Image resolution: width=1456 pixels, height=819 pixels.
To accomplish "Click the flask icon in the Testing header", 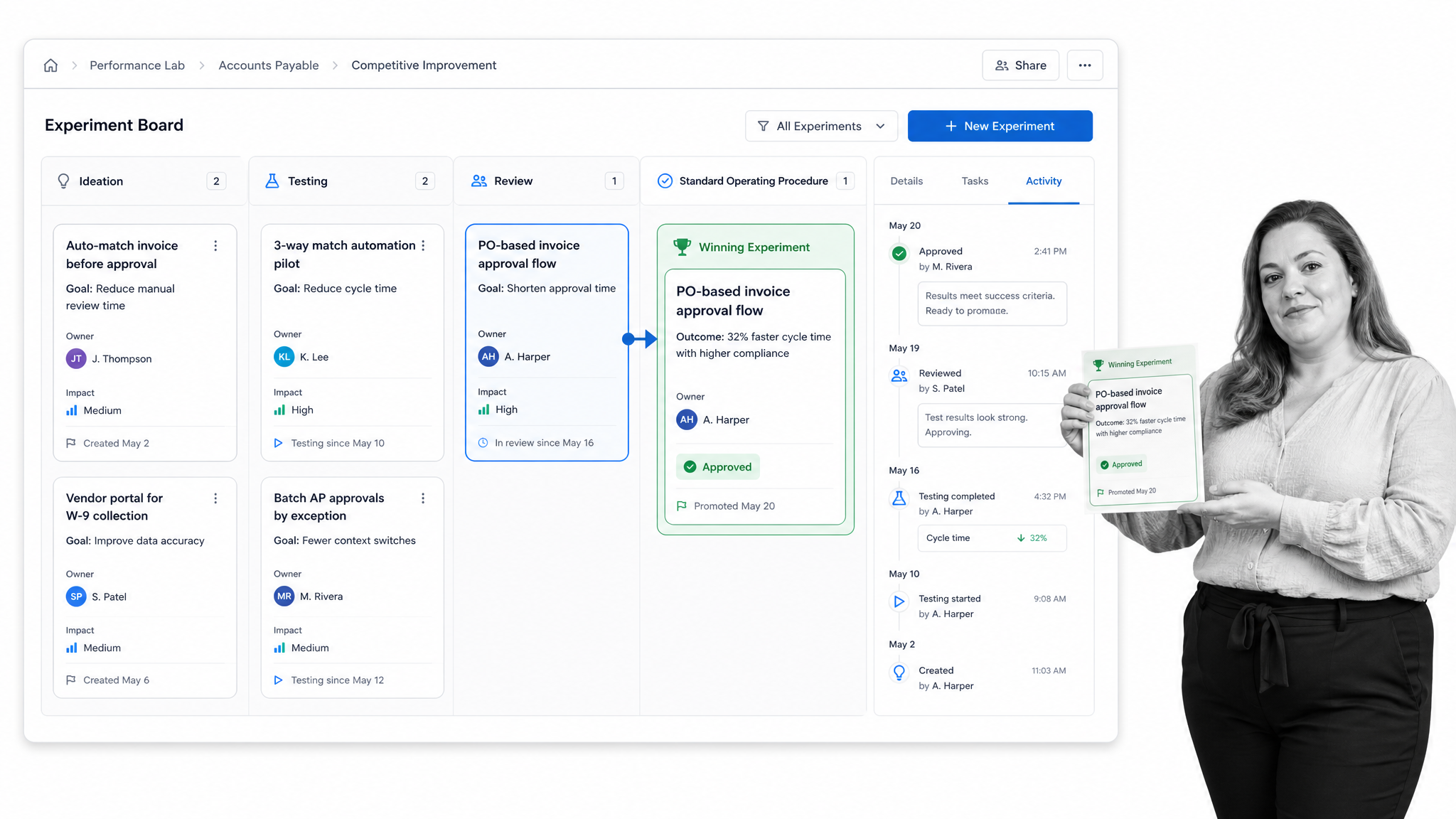I will 272,181.
